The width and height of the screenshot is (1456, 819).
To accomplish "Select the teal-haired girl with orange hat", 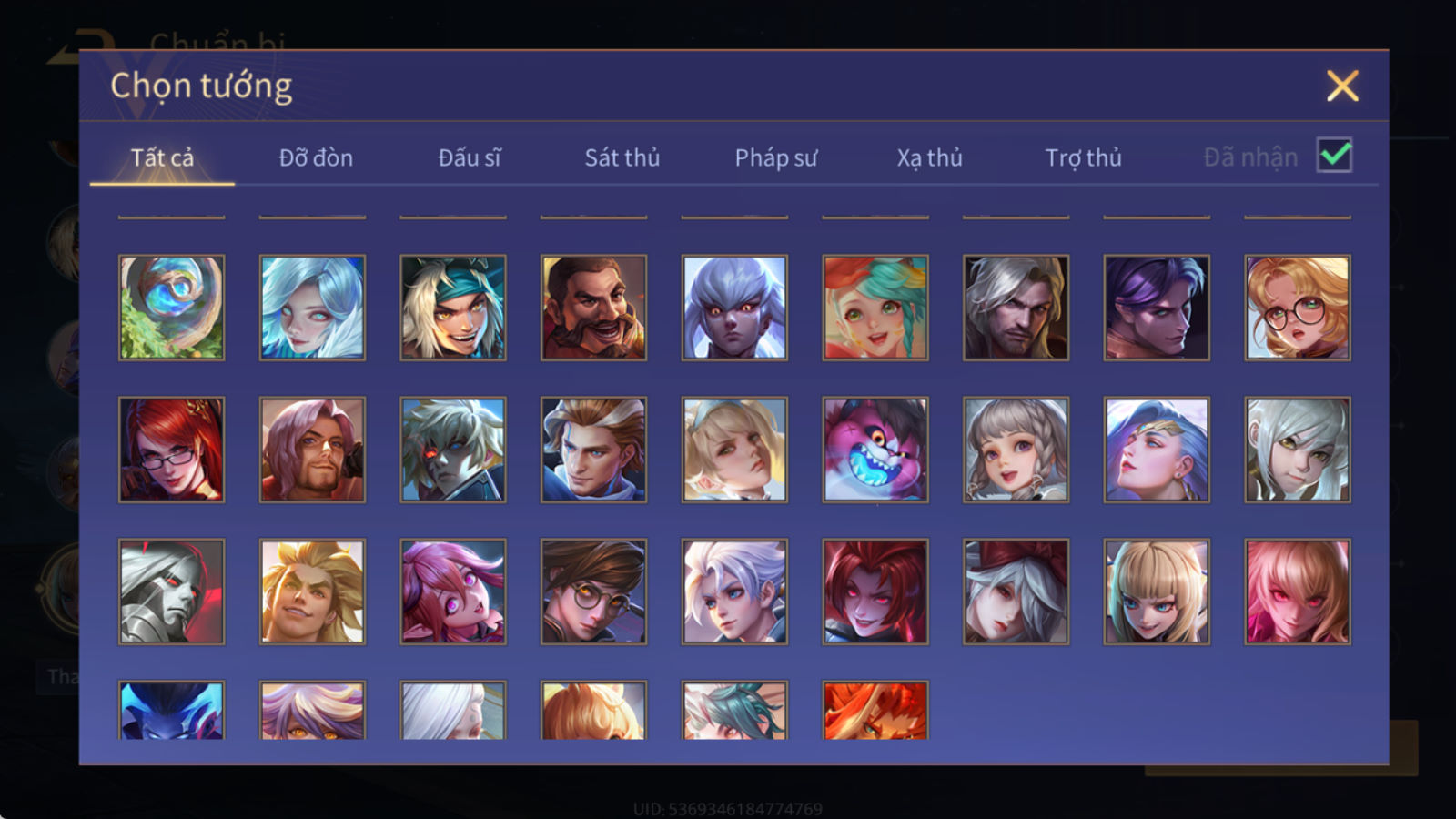I will [875, 308].
